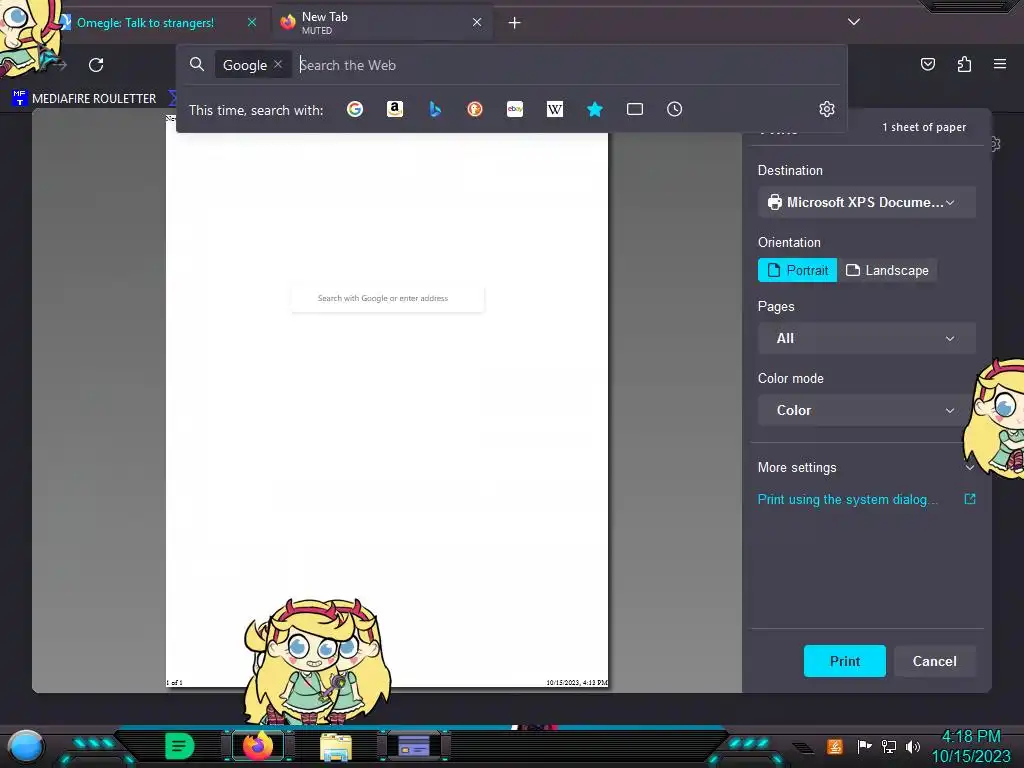
Task: Focus the Search the Web field
Action: [568, 65]
